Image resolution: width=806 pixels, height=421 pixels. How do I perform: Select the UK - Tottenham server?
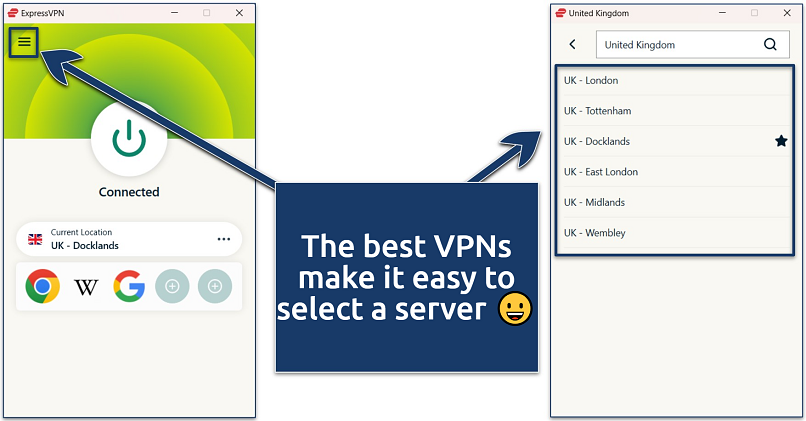tap(674, 111)
